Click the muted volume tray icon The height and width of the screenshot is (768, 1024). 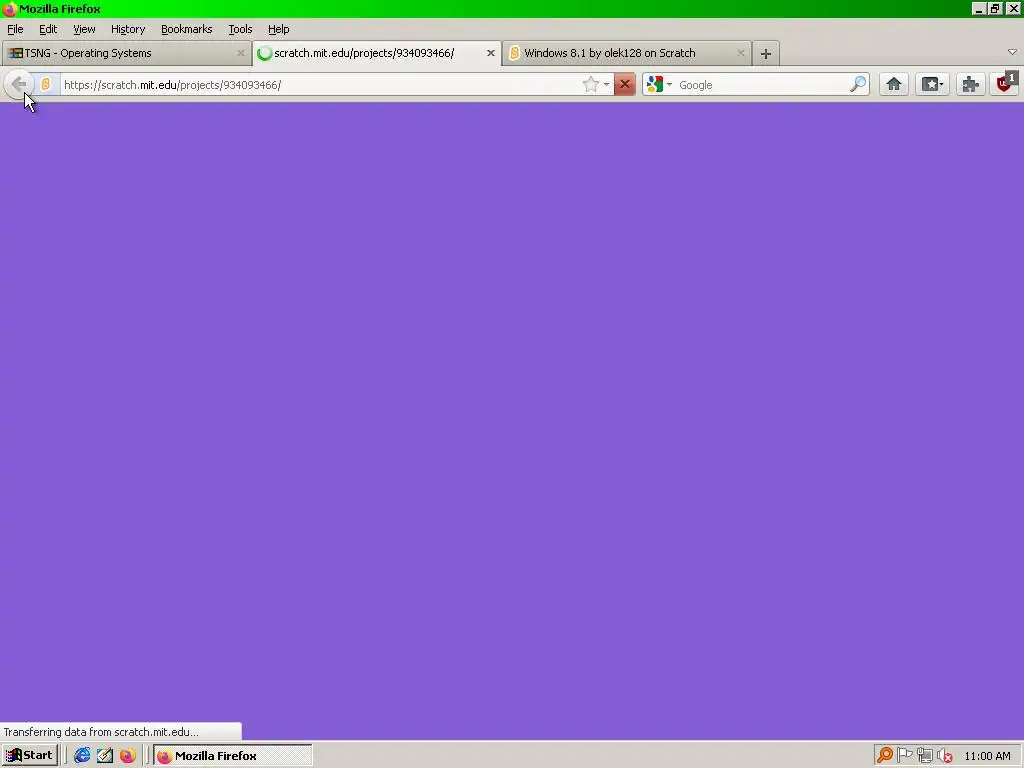click(944, 756)
